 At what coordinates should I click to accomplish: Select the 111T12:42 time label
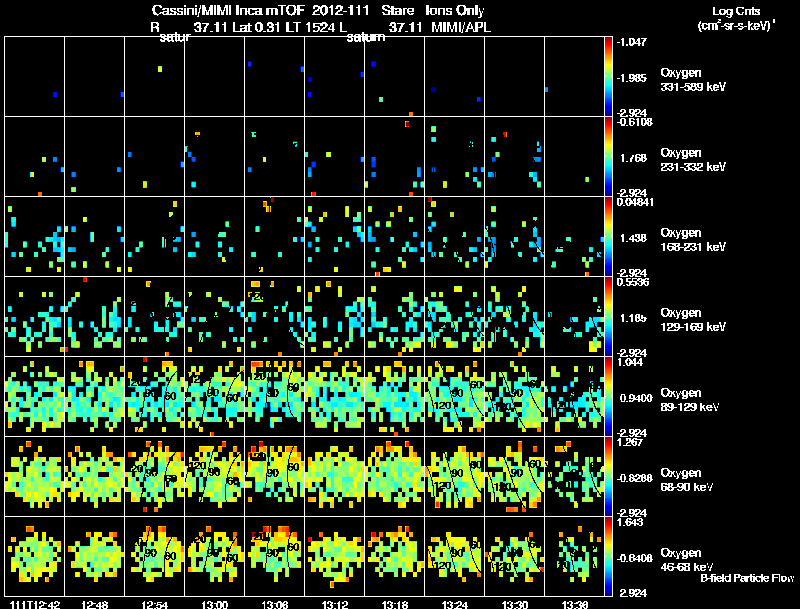(x=35, y=604)
